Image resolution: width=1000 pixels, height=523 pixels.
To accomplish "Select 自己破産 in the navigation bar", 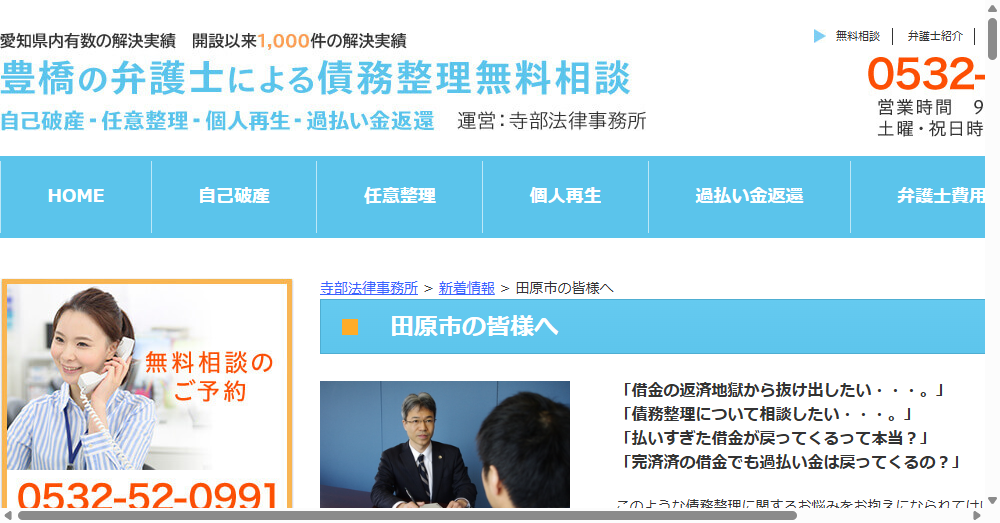I will coord(234,196).
